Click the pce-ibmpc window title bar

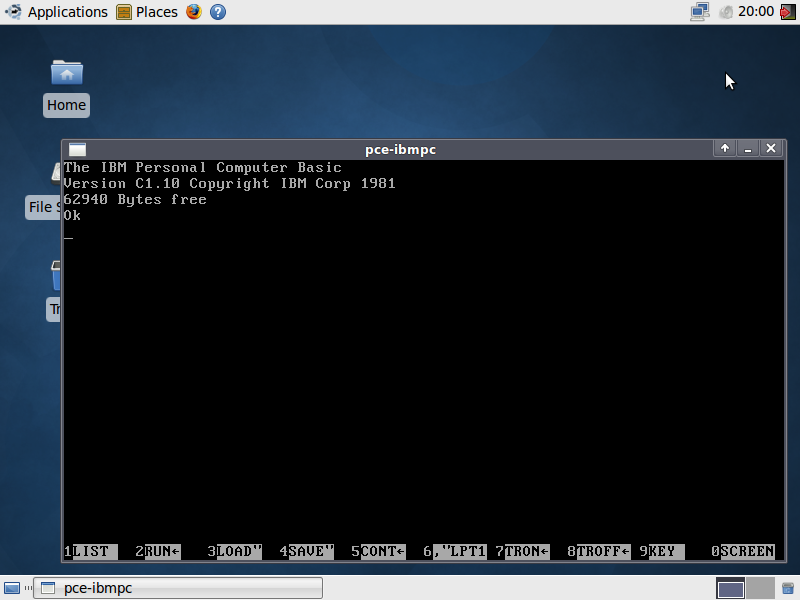pyautogui.click(x=400, y=149)
